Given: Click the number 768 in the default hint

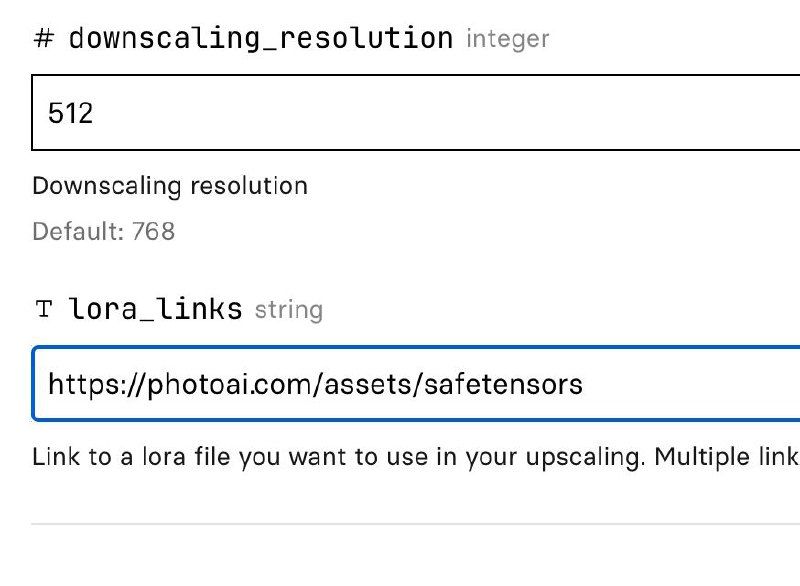Looking at the screenshot, I should click(153, 232).
